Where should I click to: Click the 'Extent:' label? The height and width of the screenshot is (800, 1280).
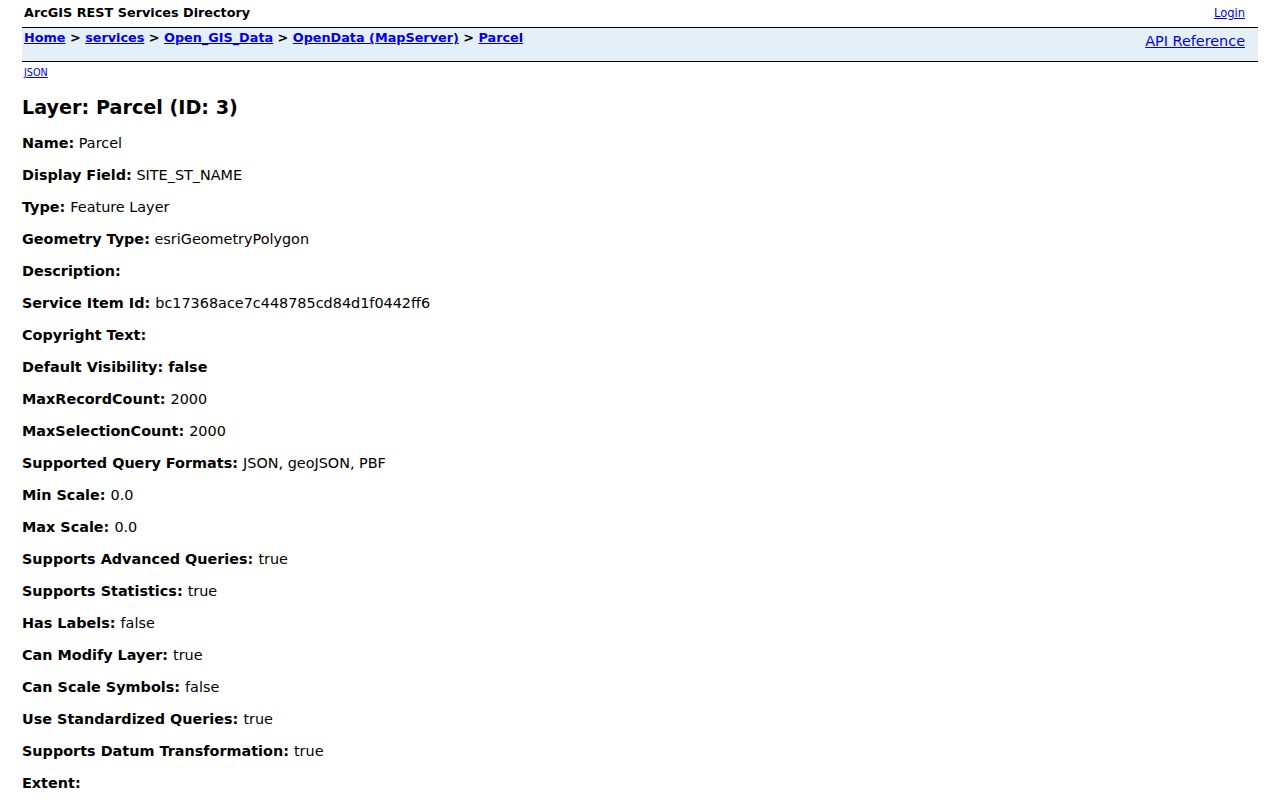[x=51, y=783]
